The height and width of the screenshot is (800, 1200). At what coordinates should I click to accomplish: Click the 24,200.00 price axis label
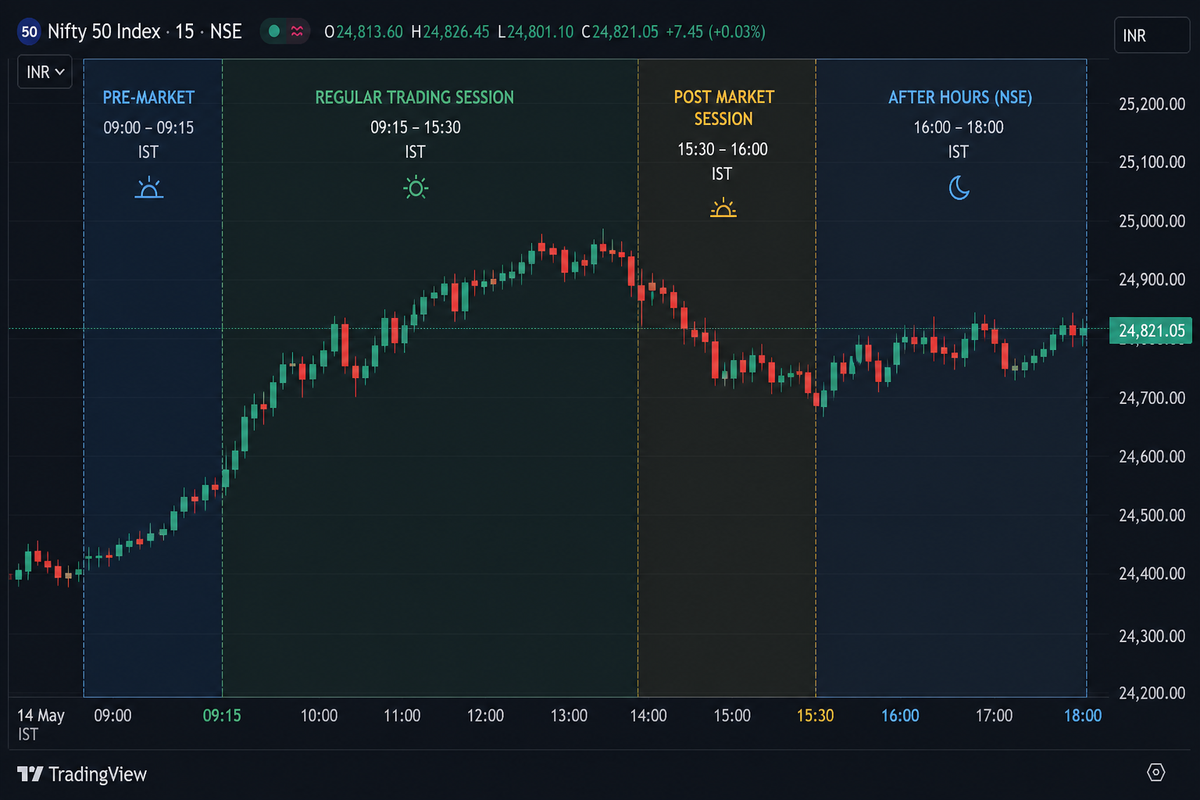(1152, 693)
